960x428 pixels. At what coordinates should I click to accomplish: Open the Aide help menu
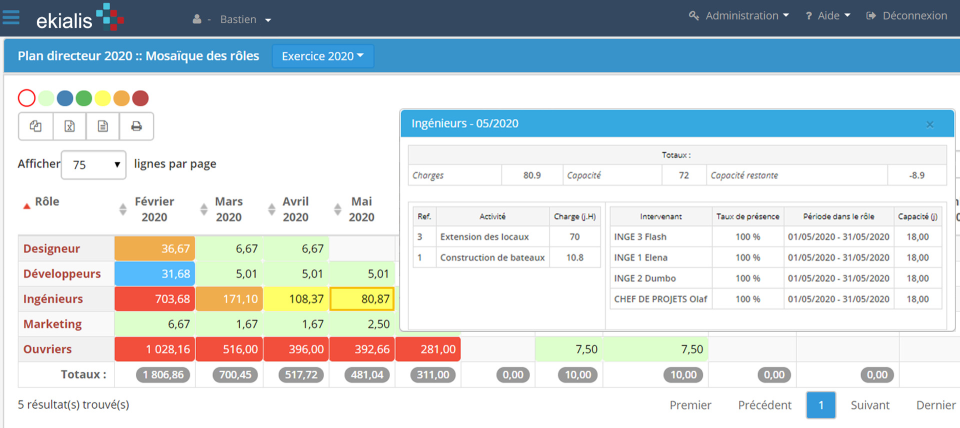[x=828, y=16]
